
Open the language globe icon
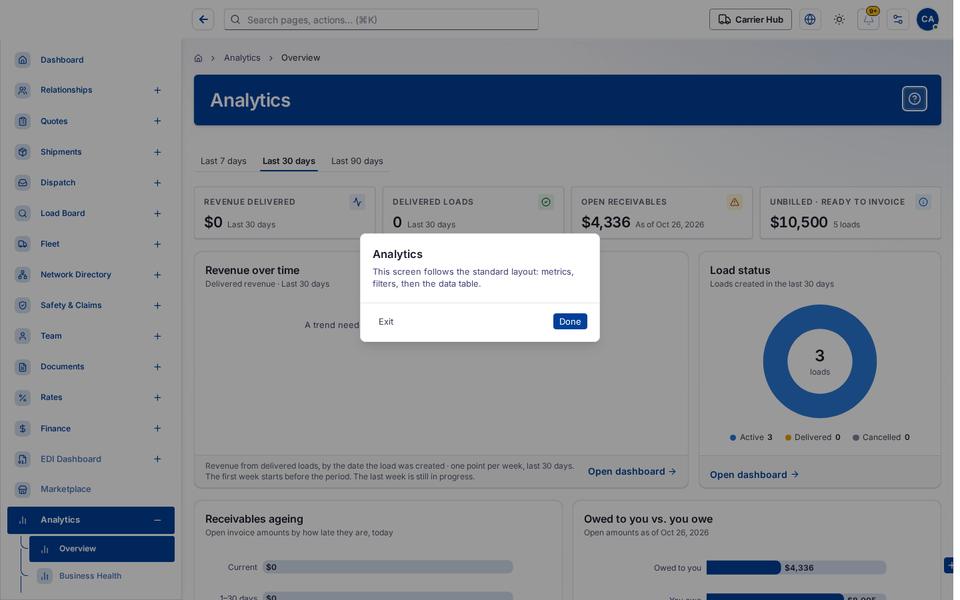click(x=809, y=20)
